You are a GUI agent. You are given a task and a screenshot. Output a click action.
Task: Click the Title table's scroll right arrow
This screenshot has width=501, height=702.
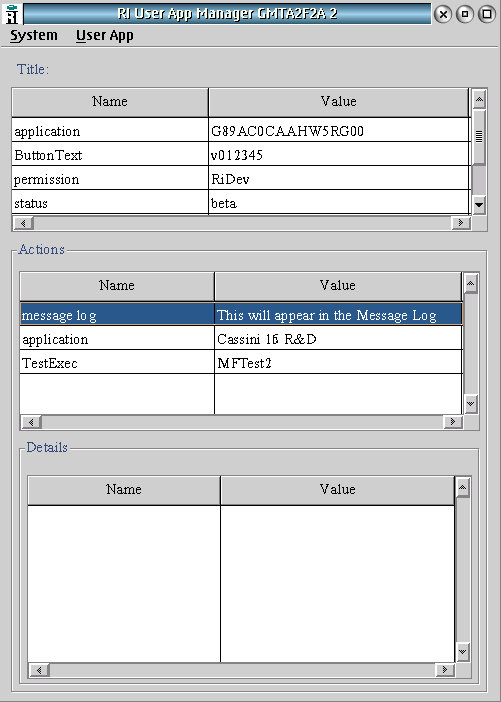(461, 223)
